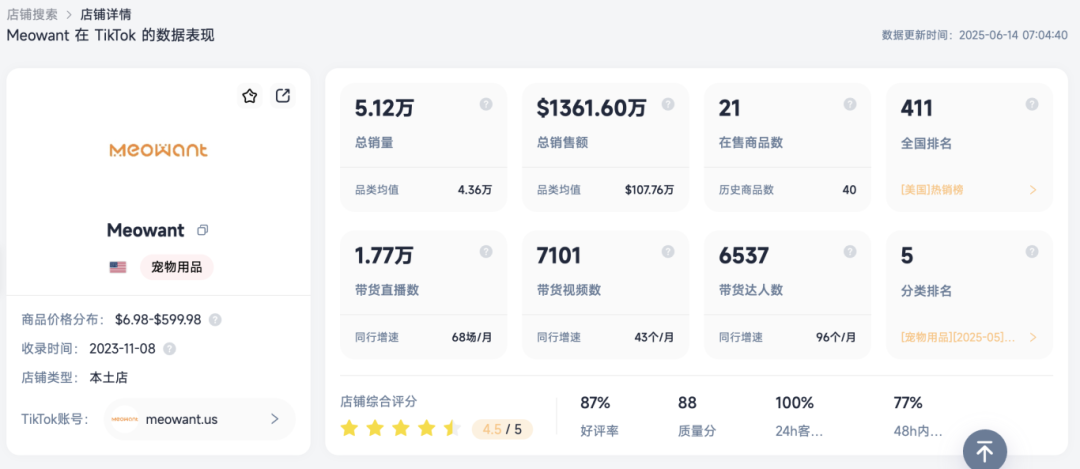The width and height of the screenshot is (1080, 469).
Task: Click the help icon beside 带货视频数
Action: tap(668, 251)
